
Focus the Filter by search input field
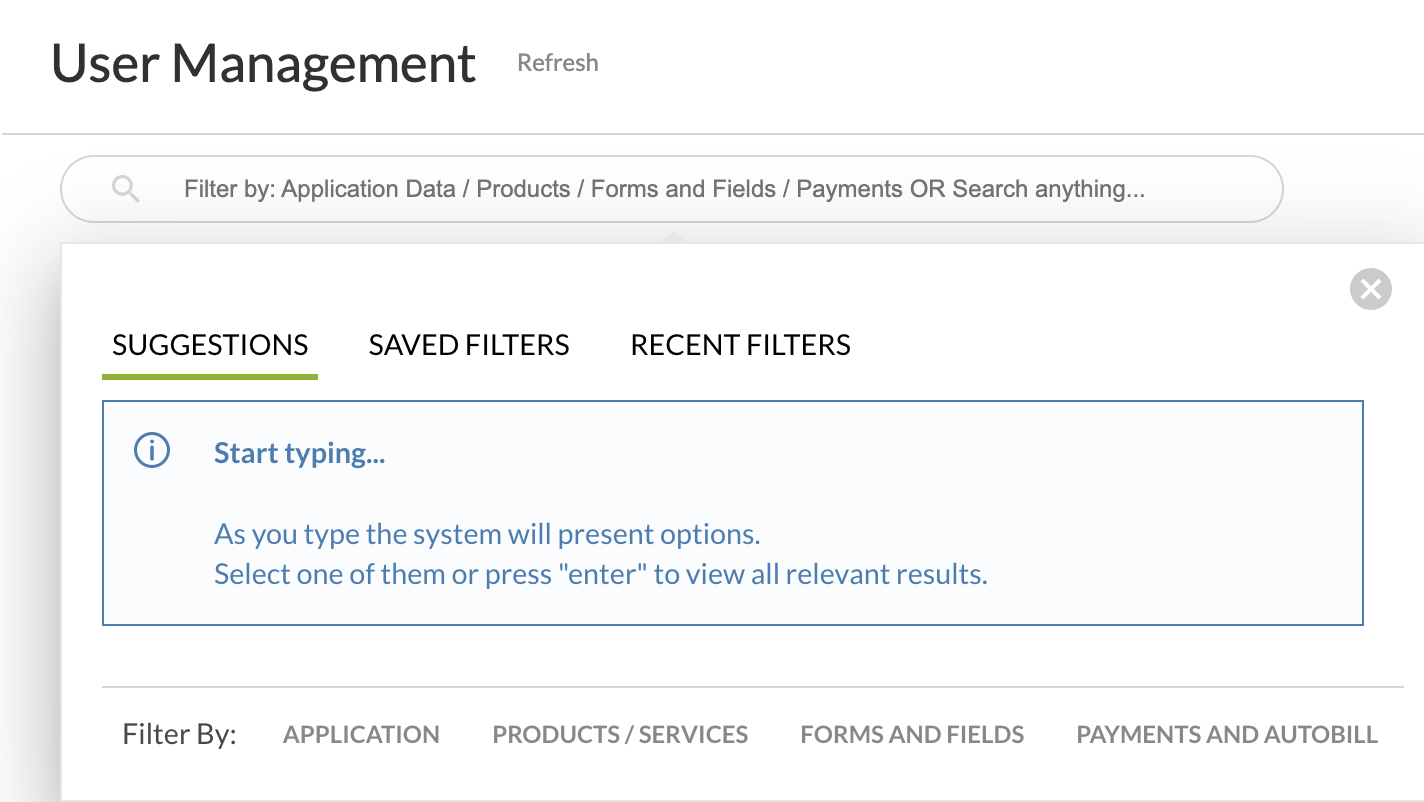tap(671, 189)
